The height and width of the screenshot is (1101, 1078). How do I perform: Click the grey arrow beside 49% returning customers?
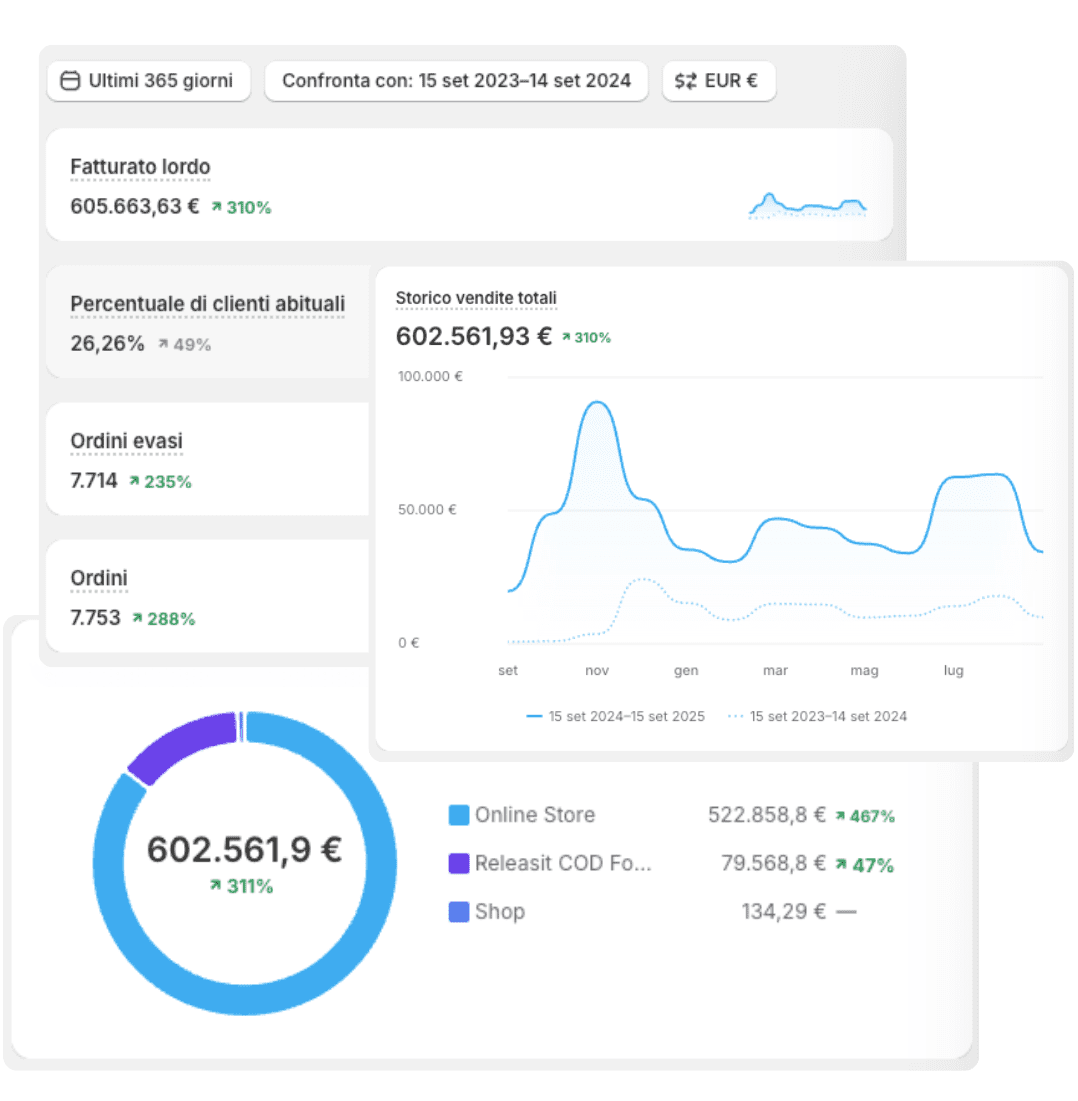[163, 345]
